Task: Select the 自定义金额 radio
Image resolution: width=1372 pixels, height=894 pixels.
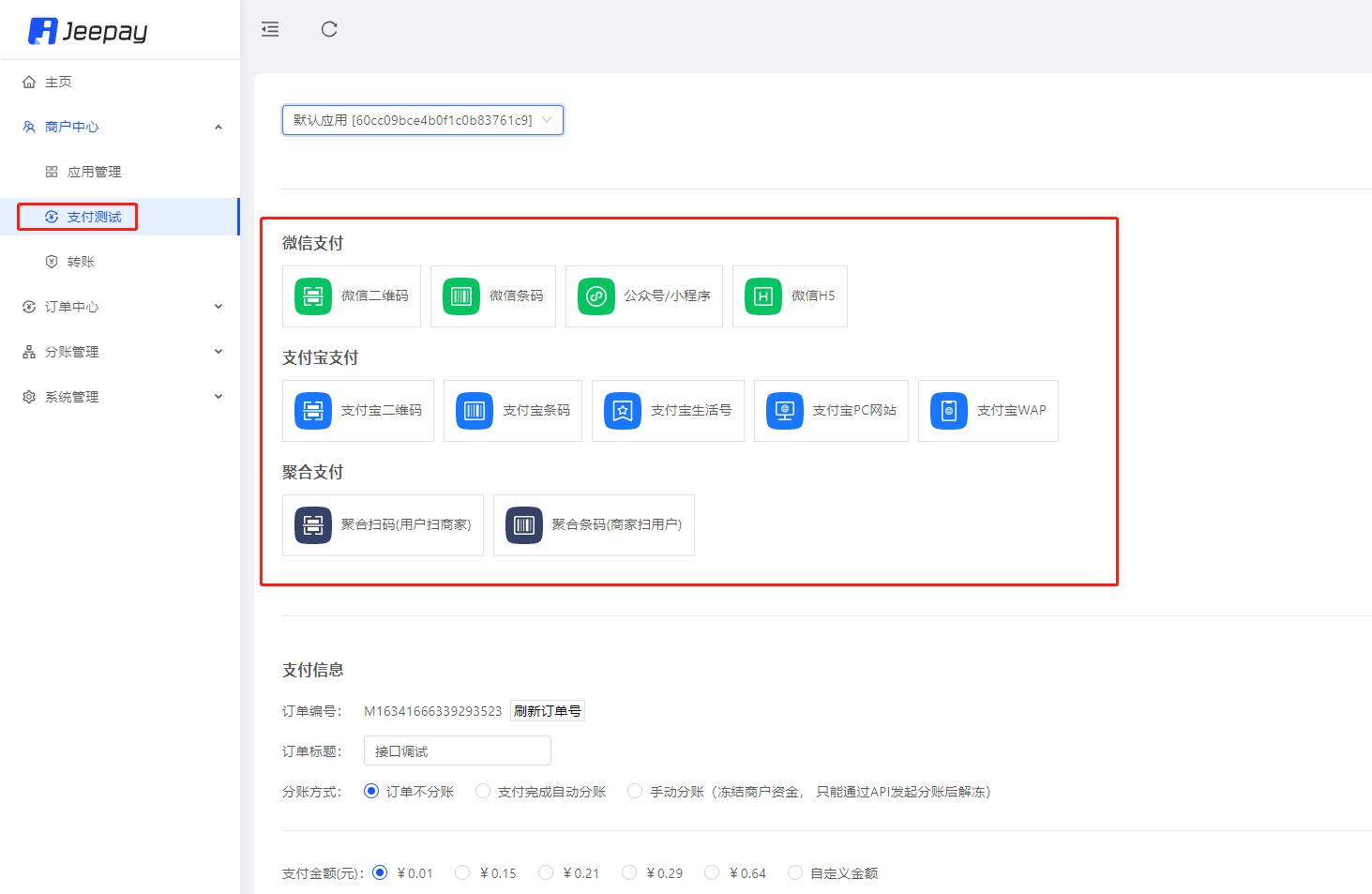Action: [795, 872]
